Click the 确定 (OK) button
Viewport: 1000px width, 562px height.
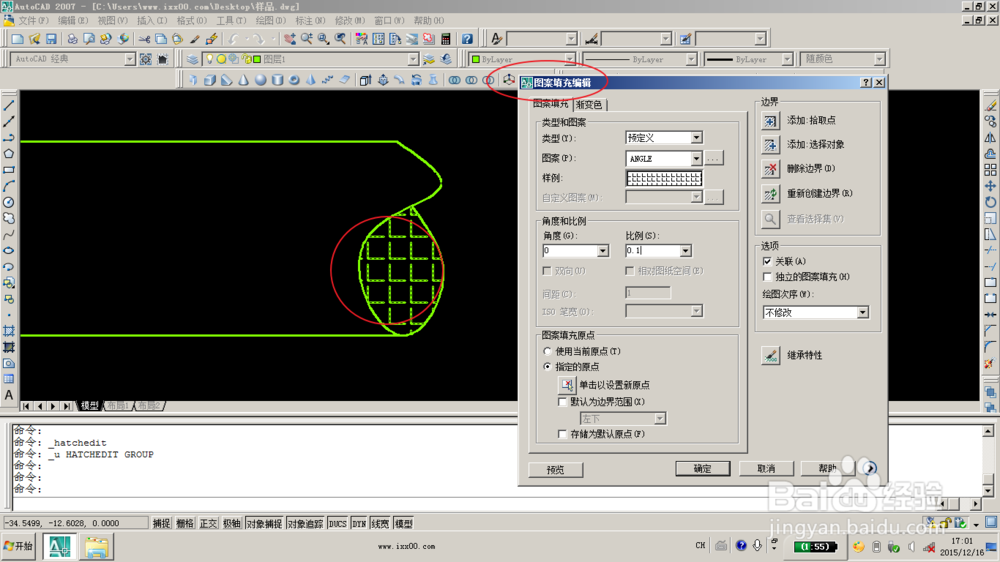702,468
